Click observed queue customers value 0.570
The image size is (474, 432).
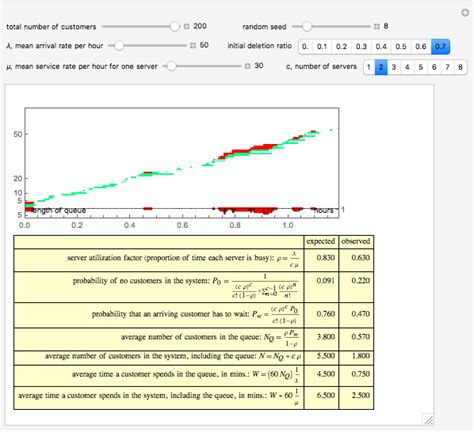pyautogui.click(x=361, y=337)
